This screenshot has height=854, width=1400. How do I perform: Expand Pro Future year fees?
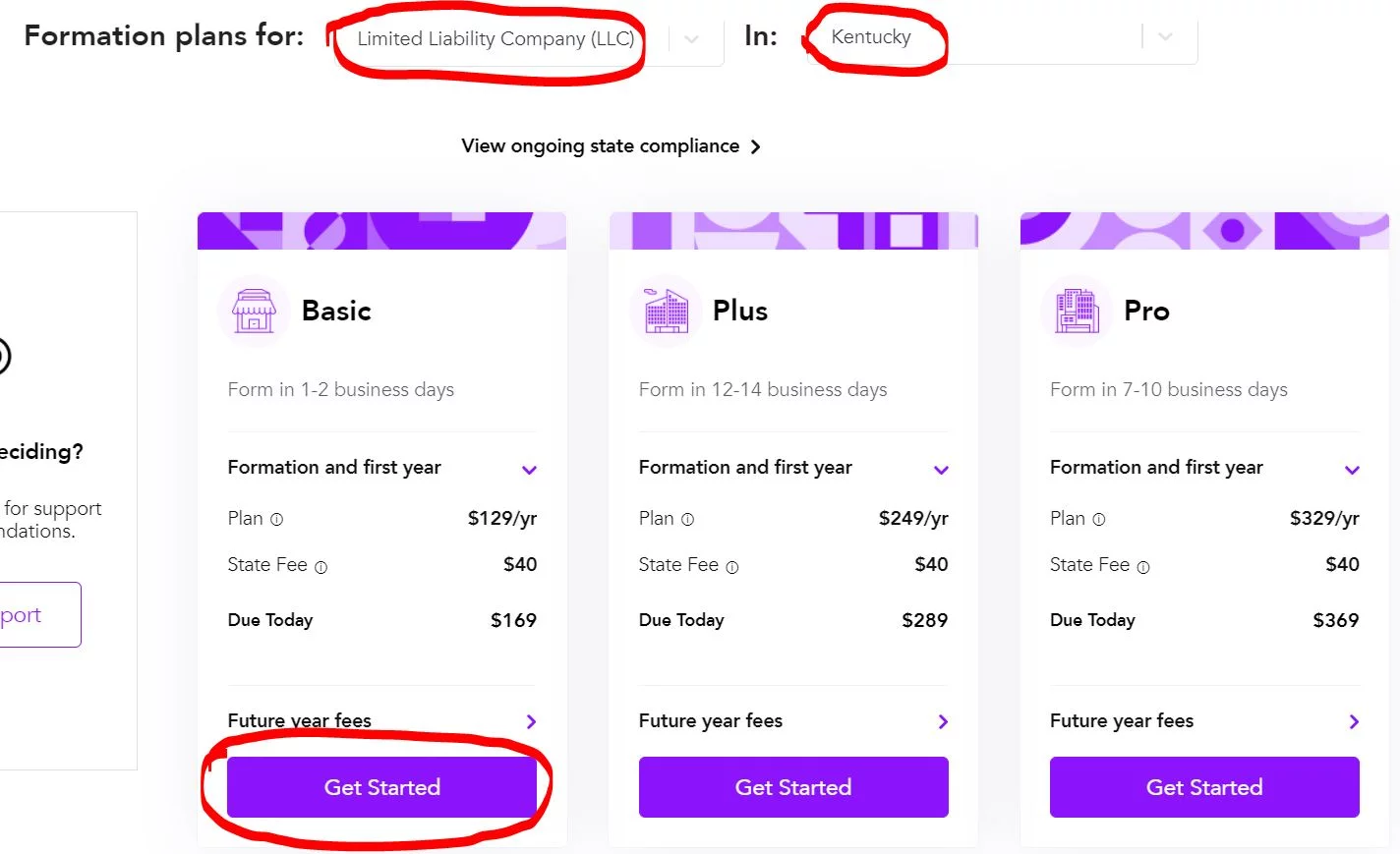click(x=1354, y=721)
